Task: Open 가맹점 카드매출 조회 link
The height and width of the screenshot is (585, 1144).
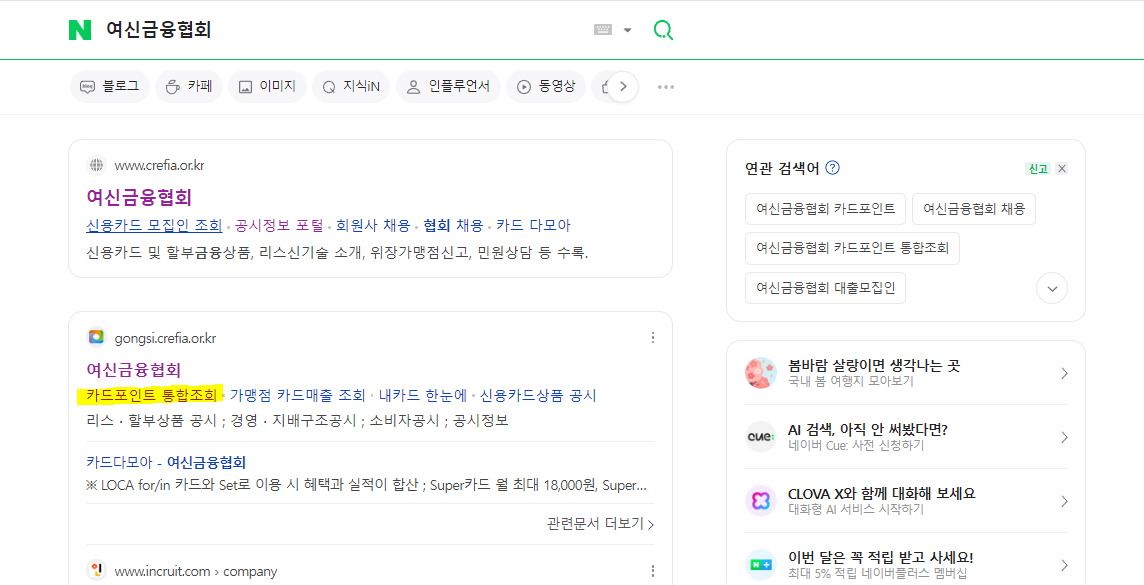Action: pos(298,395)
